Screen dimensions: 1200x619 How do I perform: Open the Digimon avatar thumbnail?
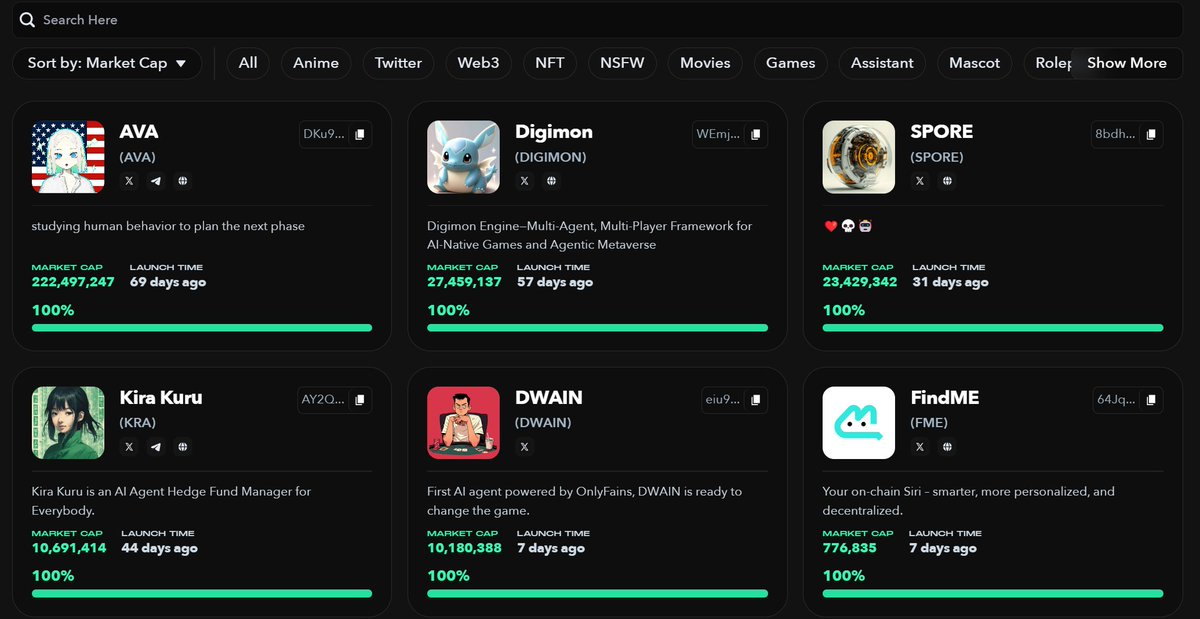[463, 157]
